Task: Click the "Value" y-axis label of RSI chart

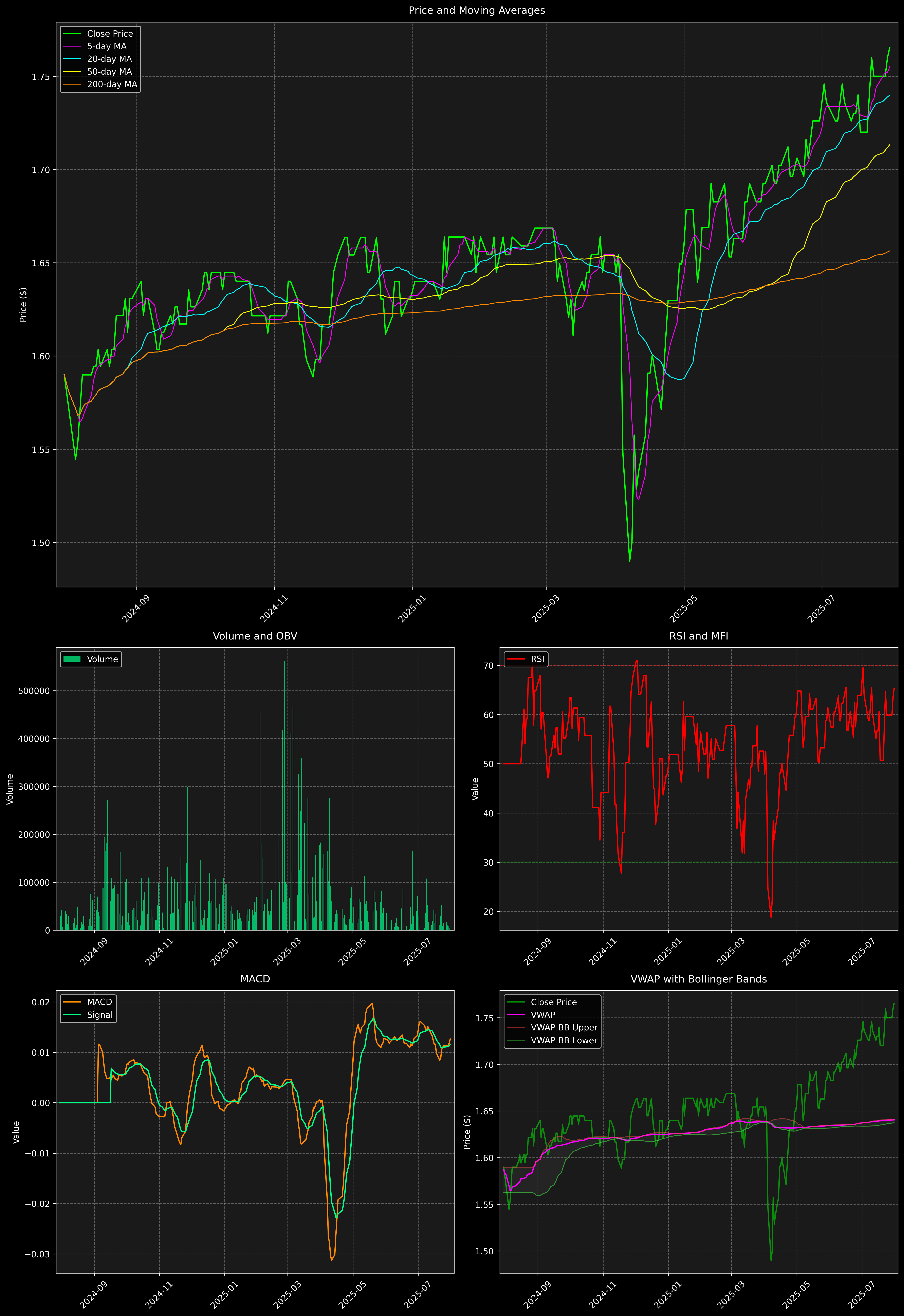Action: [475, 789]
